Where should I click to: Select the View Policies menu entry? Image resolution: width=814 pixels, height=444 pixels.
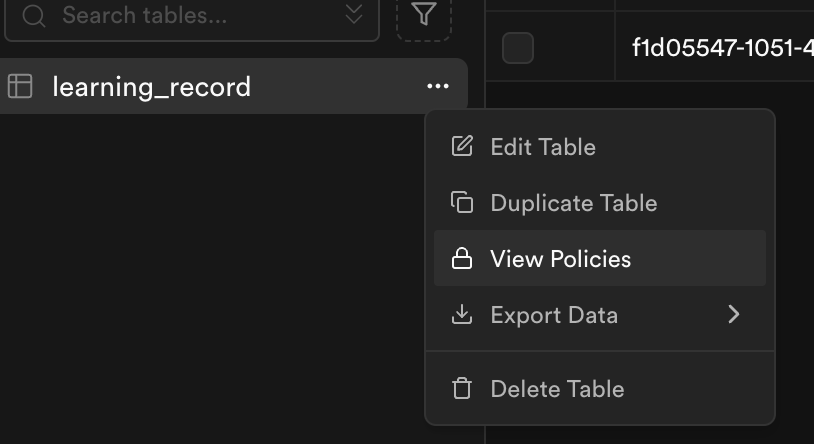(x=561, y=259)
